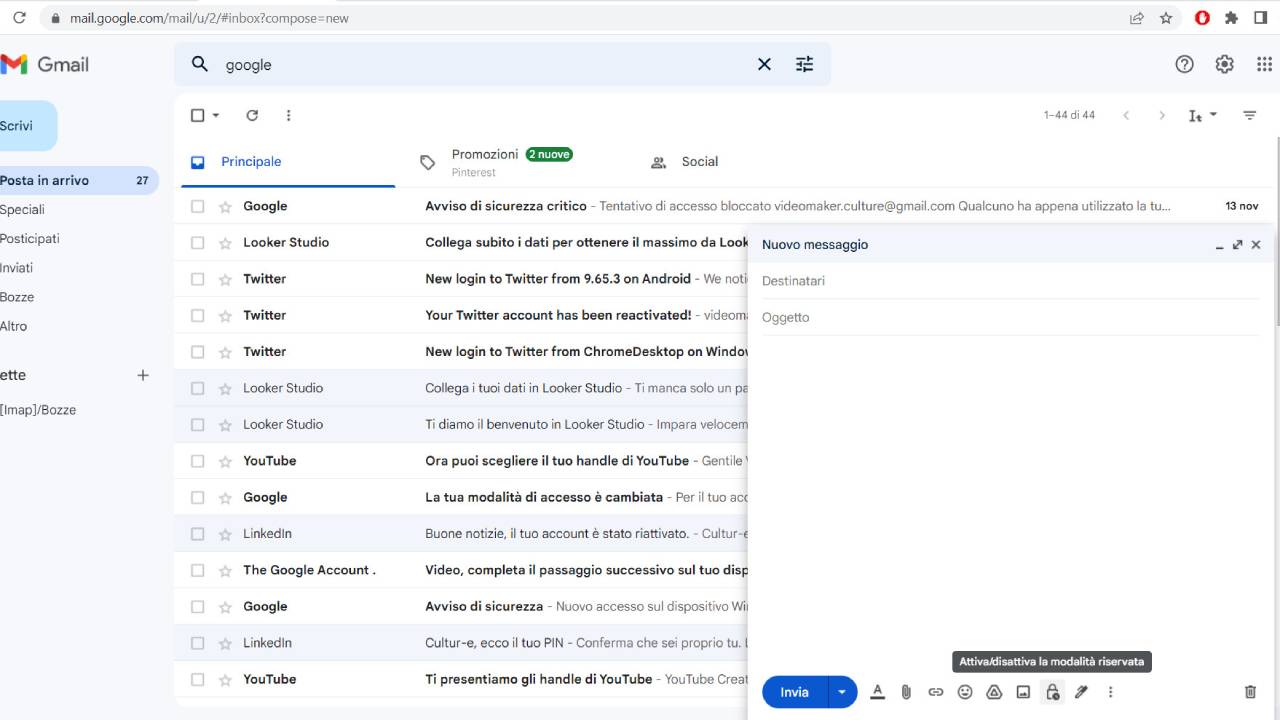Switch to the Social tab
Image resolution: width=1280 pixels, height=720 pixels.
point(699,162)
